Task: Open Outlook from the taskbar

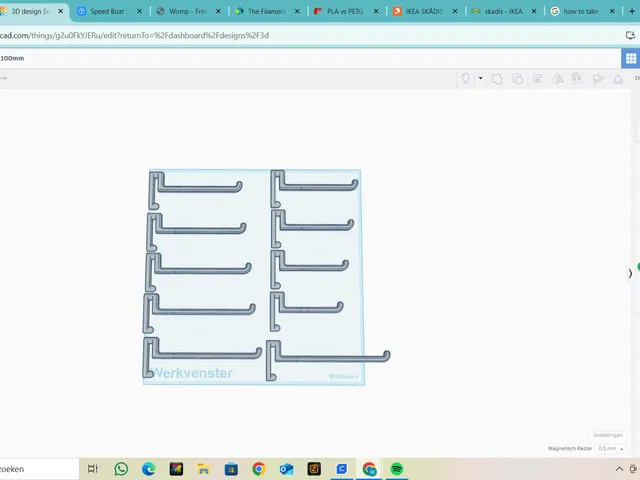Action: pyautogui.click(x=287, y=469)
